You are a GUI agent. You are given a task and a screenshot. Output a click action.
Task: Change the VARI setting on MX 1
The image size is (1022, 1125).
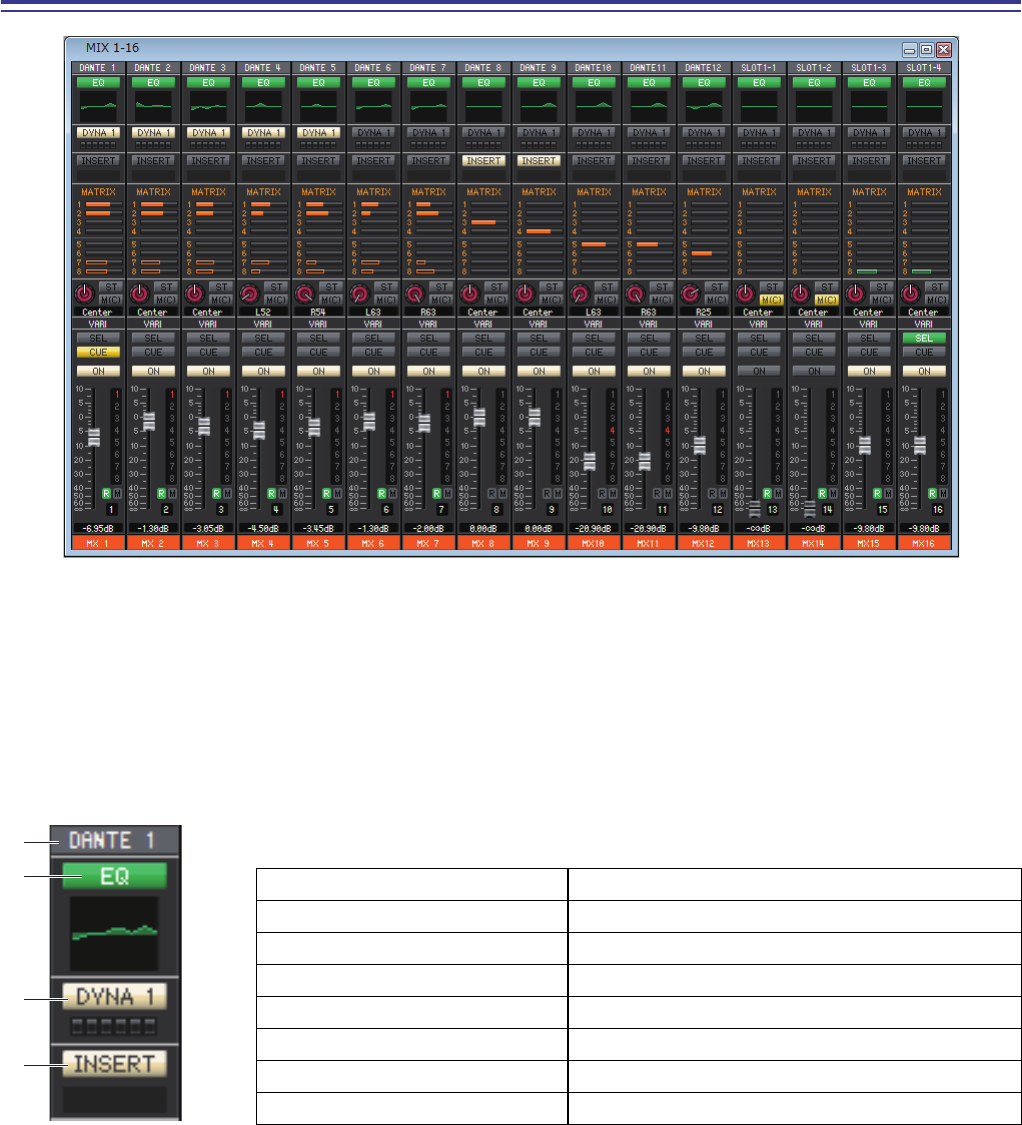pyautogui.click(x=98, y=324)
